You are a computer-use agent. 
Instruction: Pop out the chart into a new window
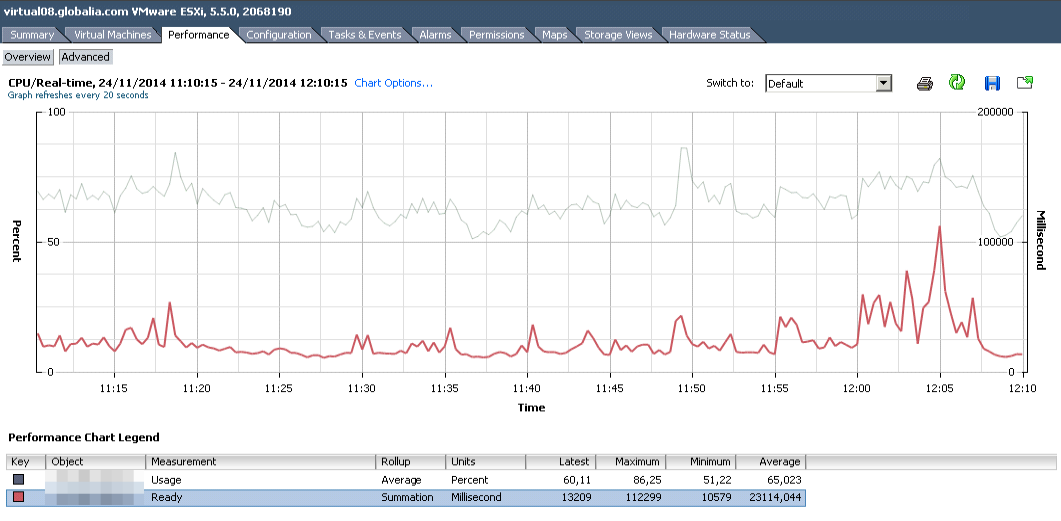[x=1025, y=83]
